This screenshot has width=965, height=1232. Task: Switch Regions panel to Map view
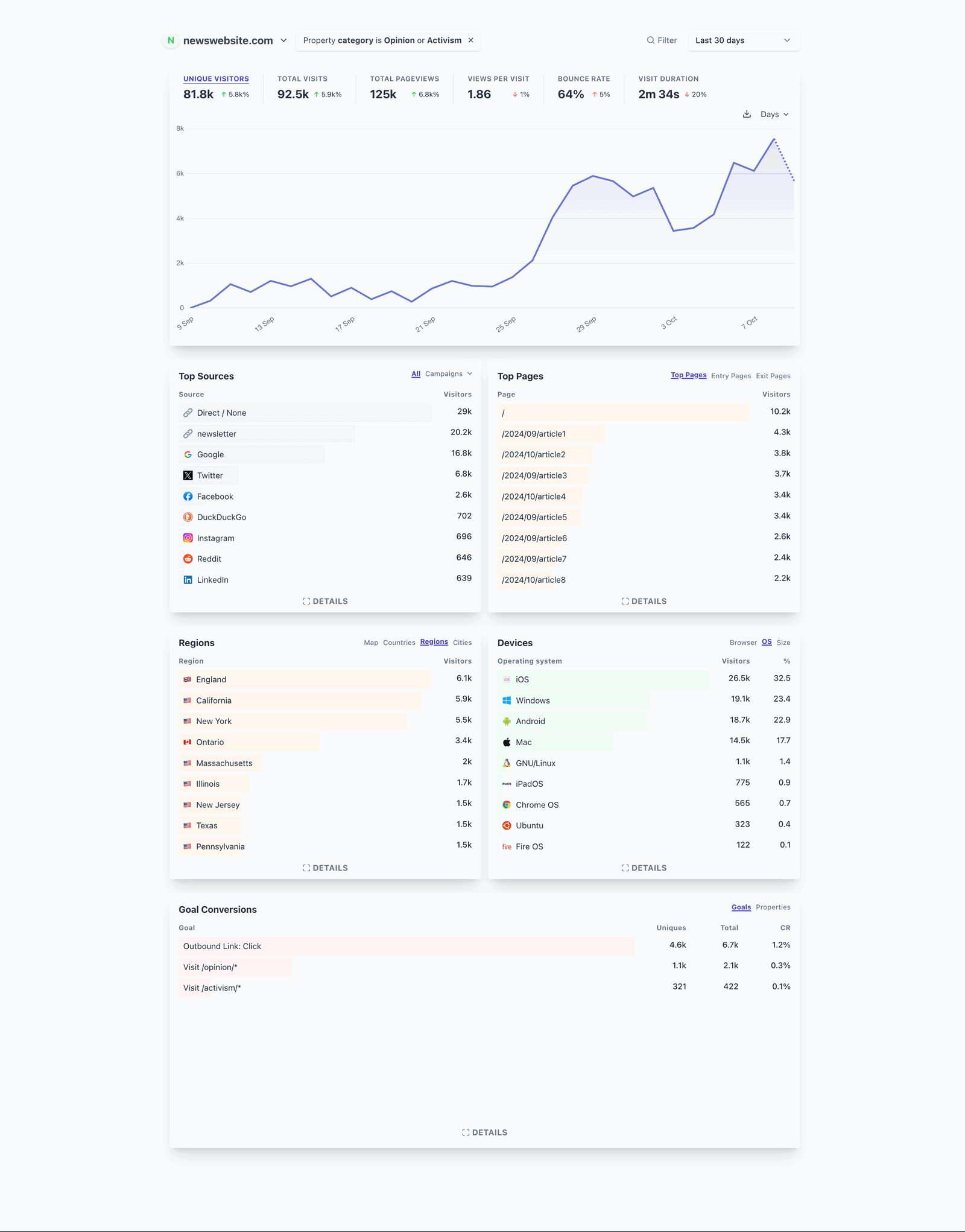[x=371, y=643]
